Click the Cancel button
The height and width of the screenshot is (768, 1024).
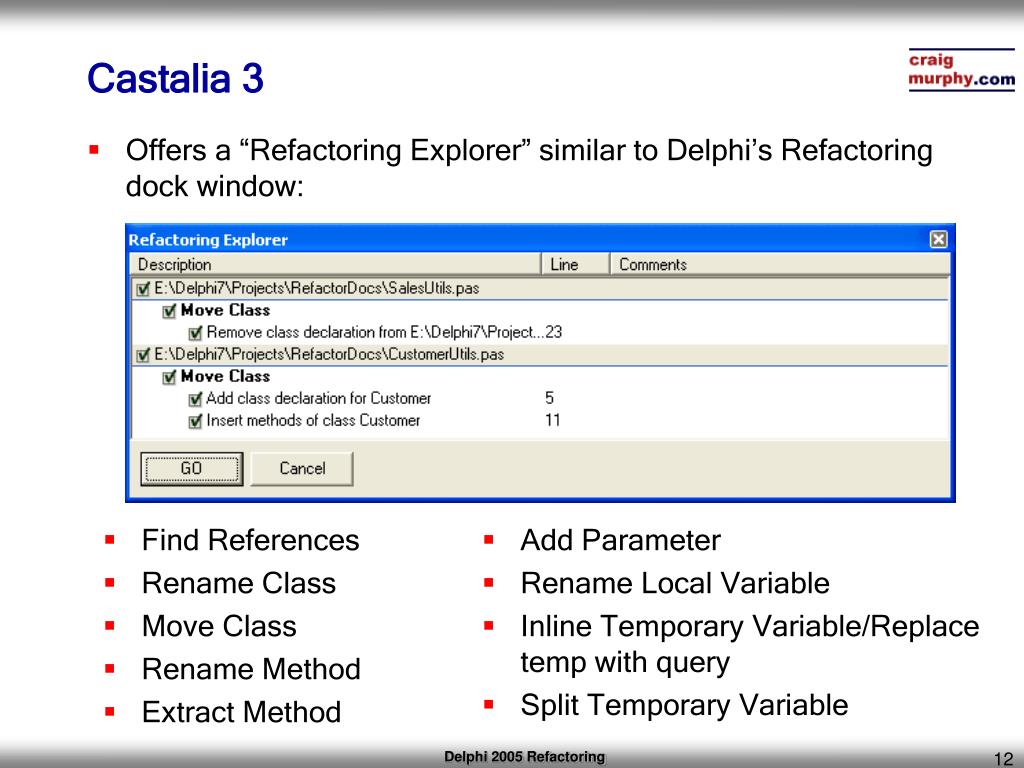coord(302,468)
